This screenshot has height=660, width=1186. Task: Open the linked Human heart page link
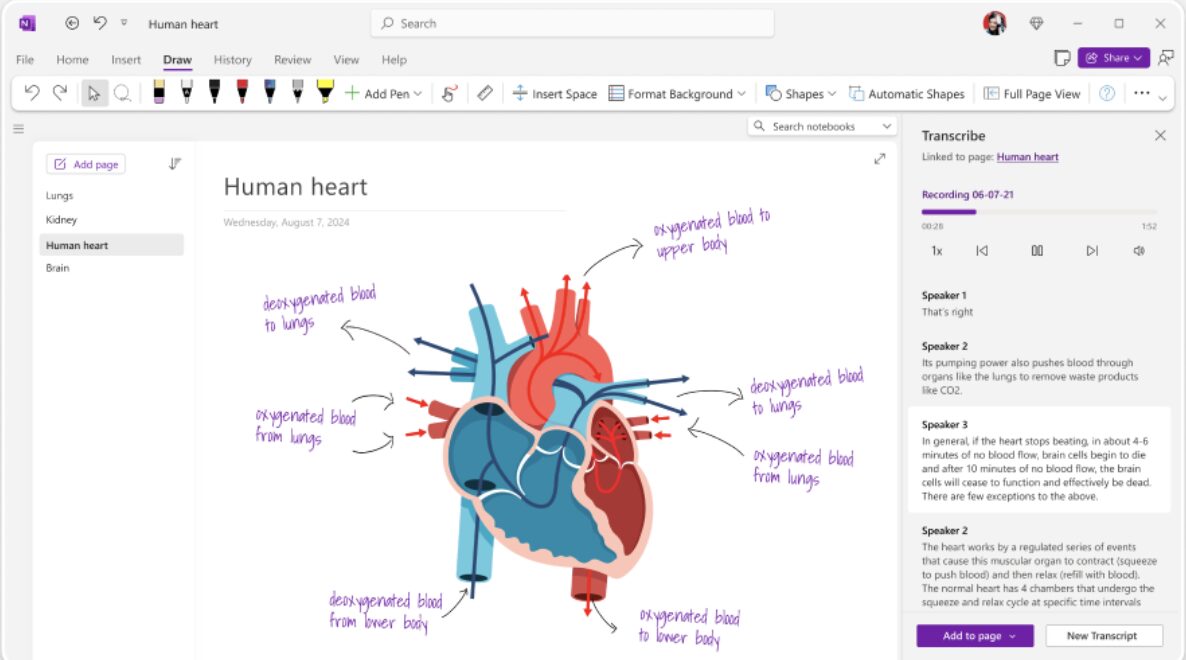tap(1027, 157)
